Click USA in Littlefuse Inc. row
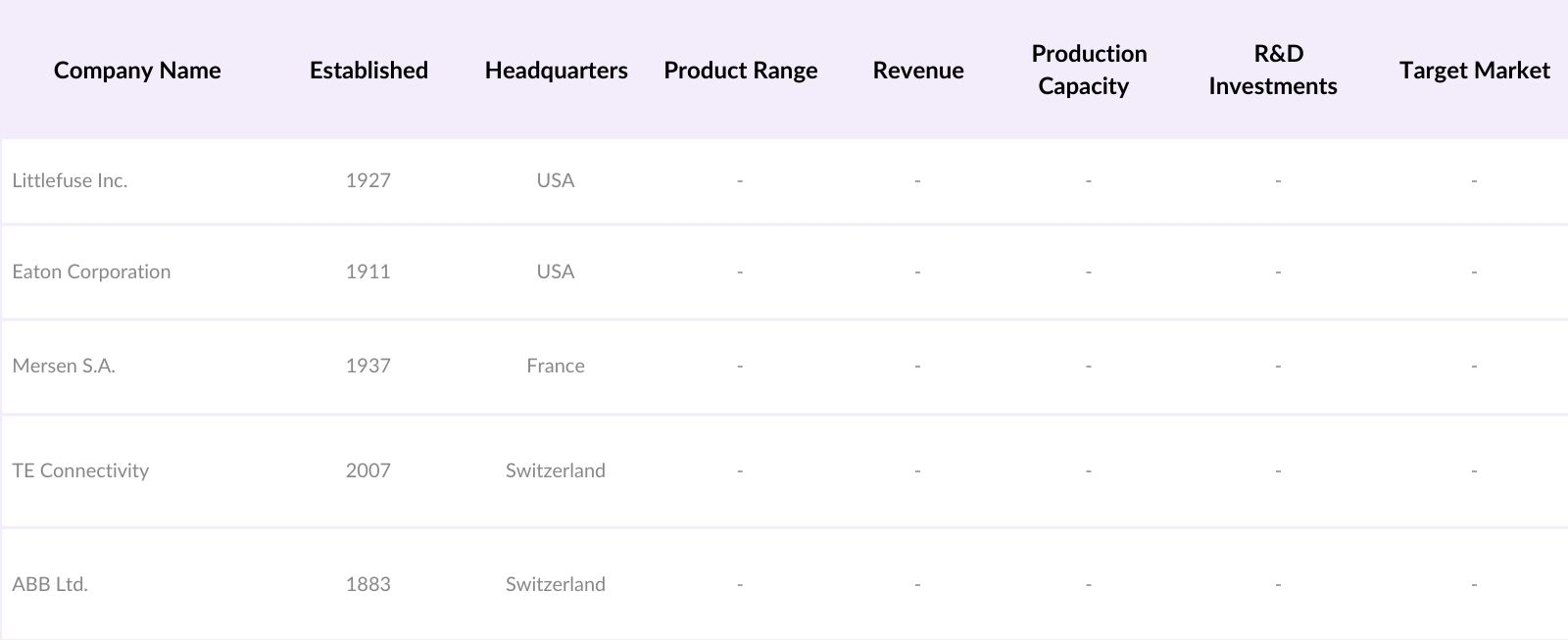The height and width of the screenshot is (640, 1568). pyautogui.click(x=555, y=180)
